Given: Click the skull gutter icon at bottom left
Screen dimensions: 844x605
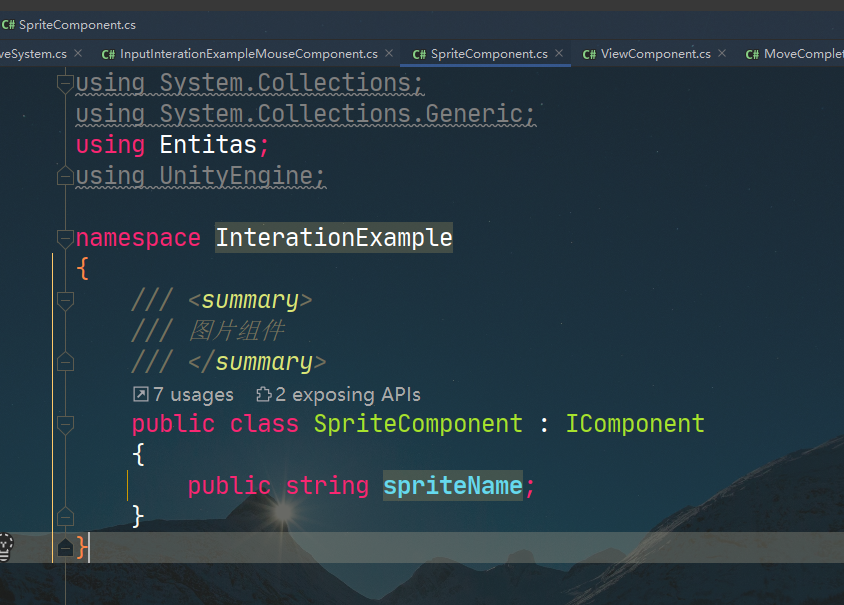Looking at the screenshot, I should coord(5,547).
